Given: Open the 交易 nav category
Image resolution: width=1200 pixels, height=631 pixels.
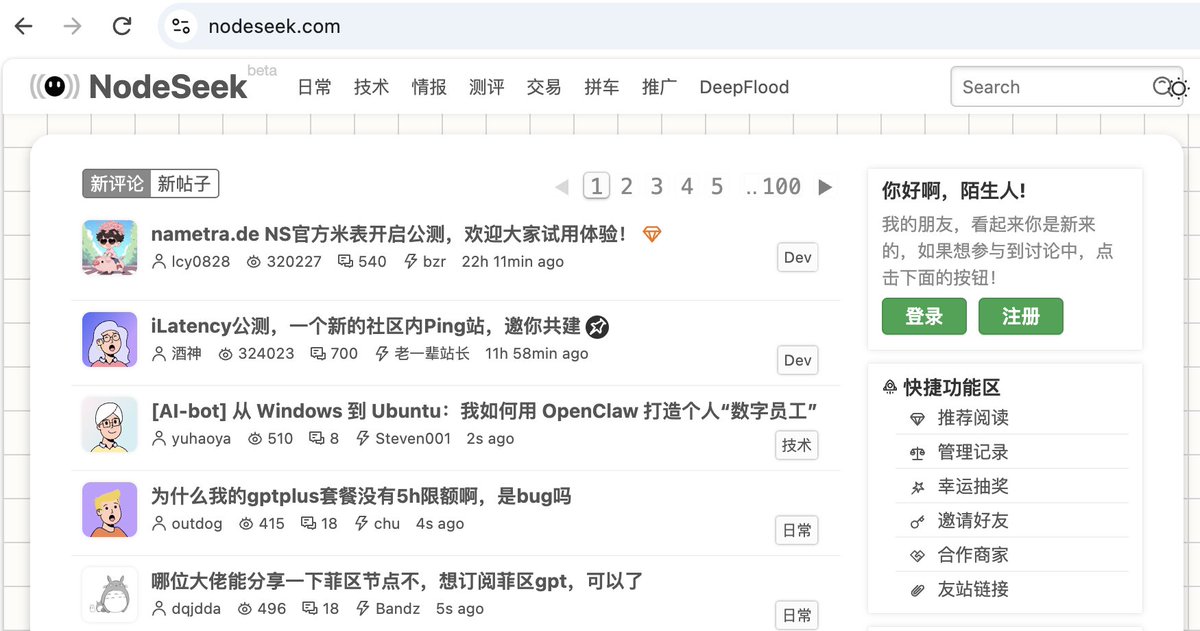Looking at the screenshot, I should coord(544,87).
